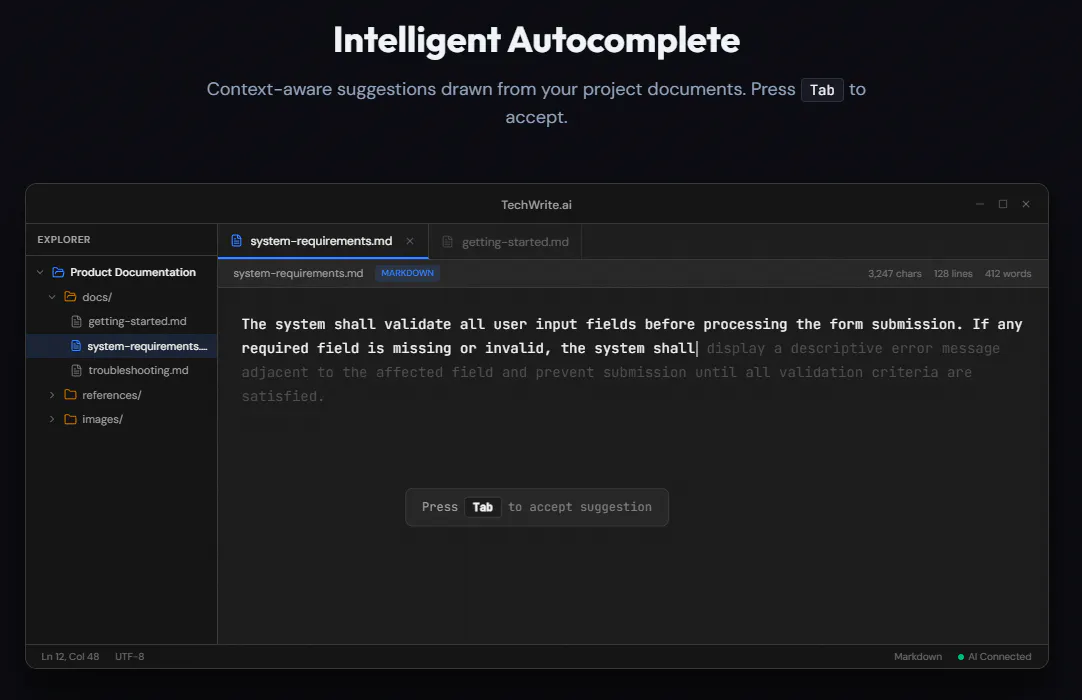Screen dimensions: 1082x700
Task: Switch to the getting-started.md tab
Action: tap(505, 242)
